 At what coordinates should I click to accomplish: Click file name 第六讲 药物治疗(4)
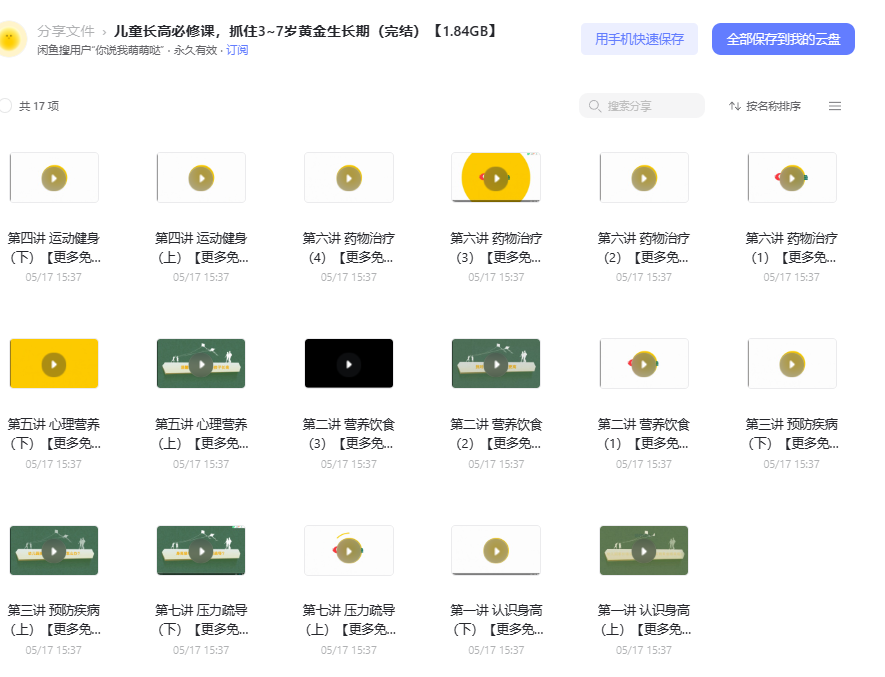click(x=349, y=247)
